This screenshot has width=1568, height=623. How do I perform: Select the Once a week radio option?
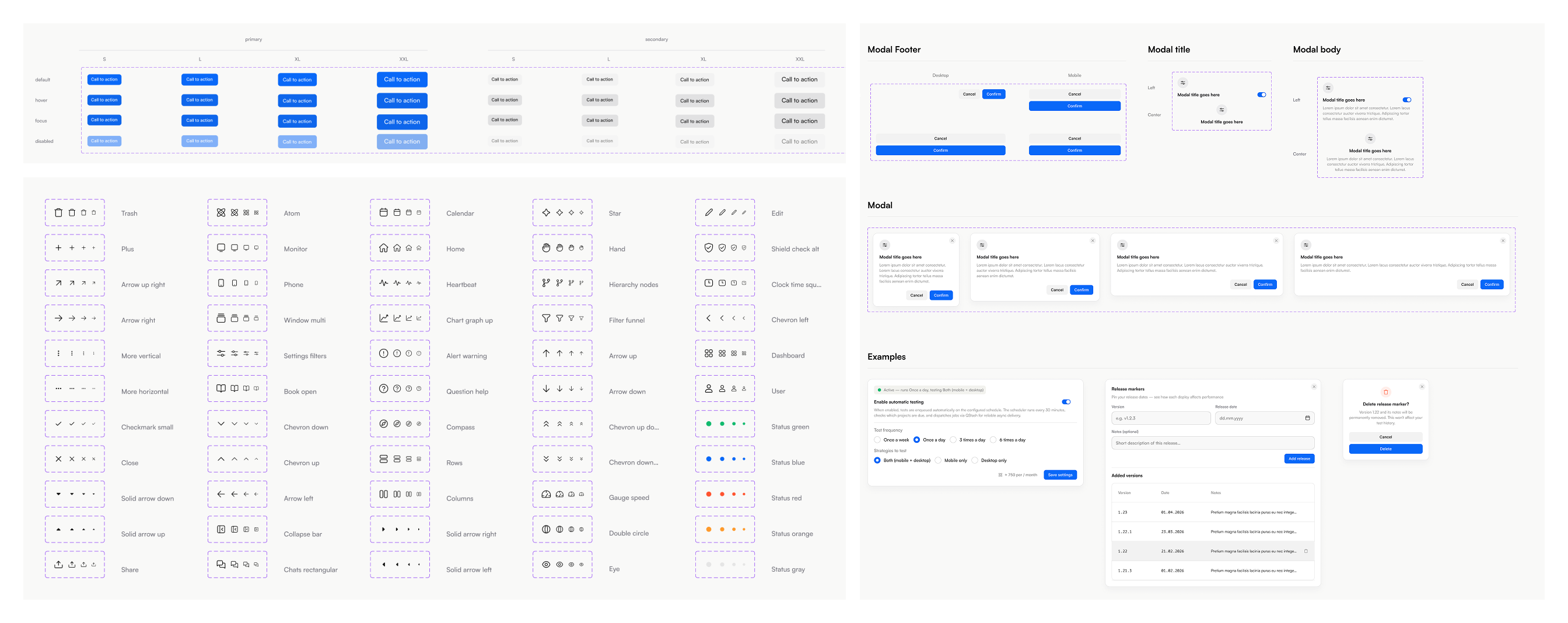[877, 440]
